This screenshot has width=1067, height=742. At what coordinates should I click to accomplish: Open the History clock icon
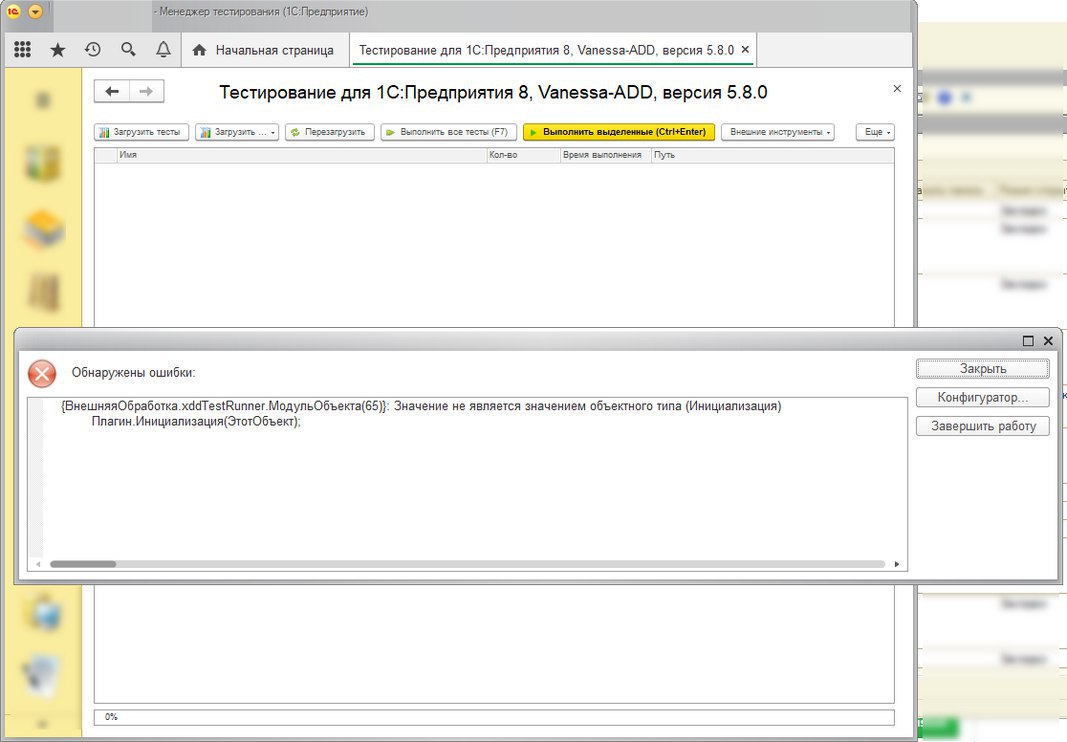pos(93,50)
